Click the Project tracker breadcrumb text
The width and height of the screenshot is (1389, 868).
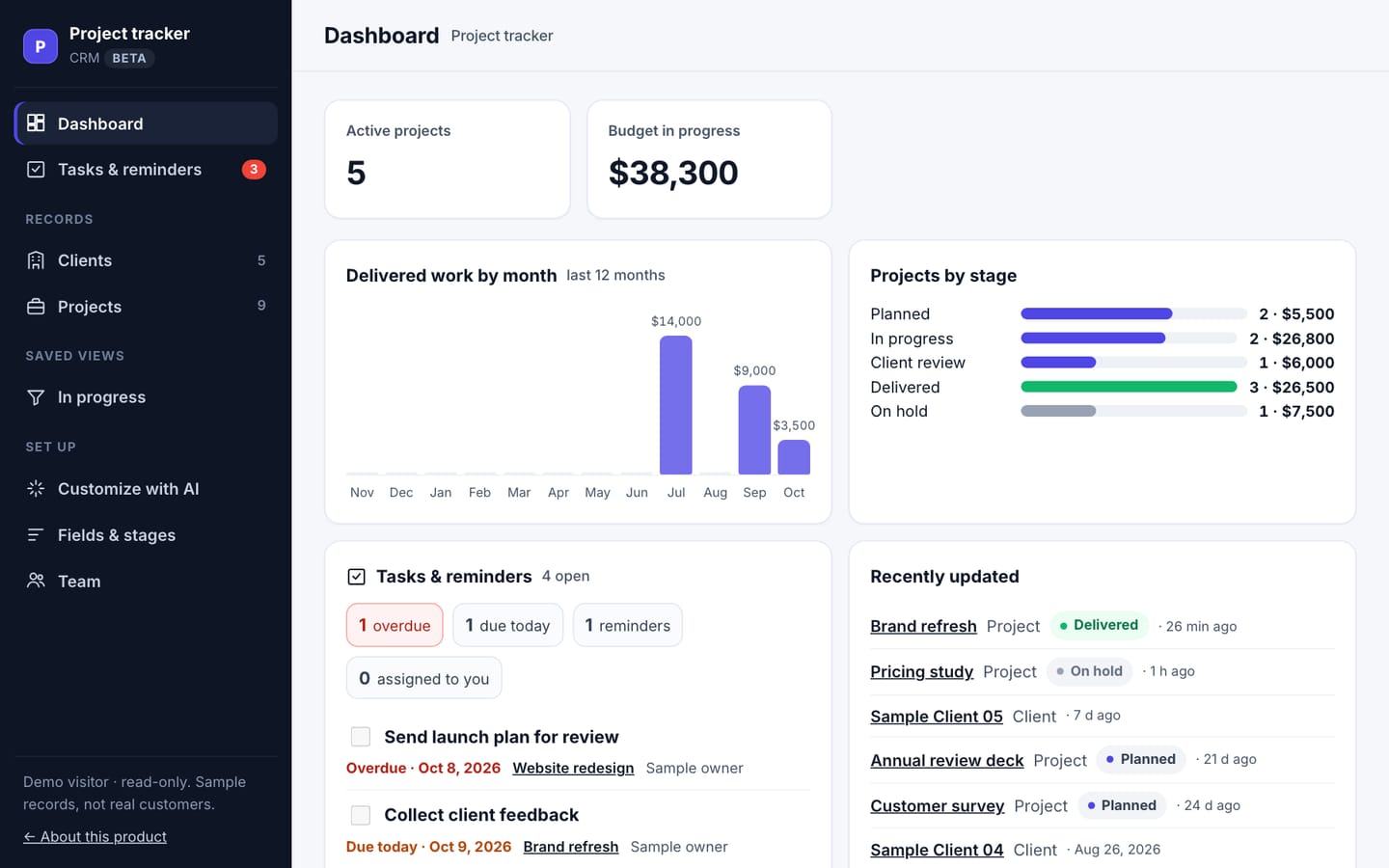tap(502, 36)
